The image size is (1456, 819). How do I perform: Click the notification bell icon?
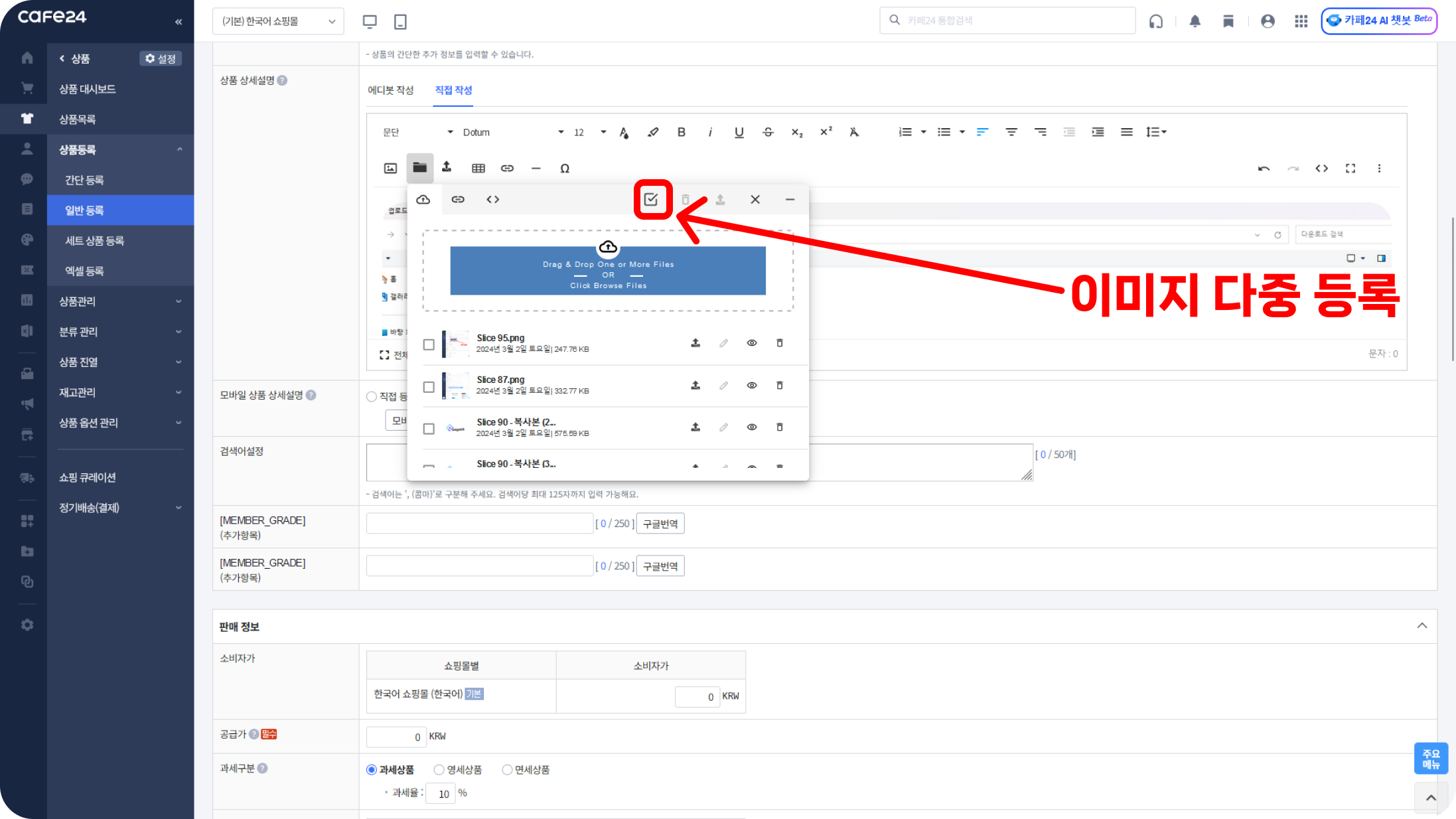1195,21
